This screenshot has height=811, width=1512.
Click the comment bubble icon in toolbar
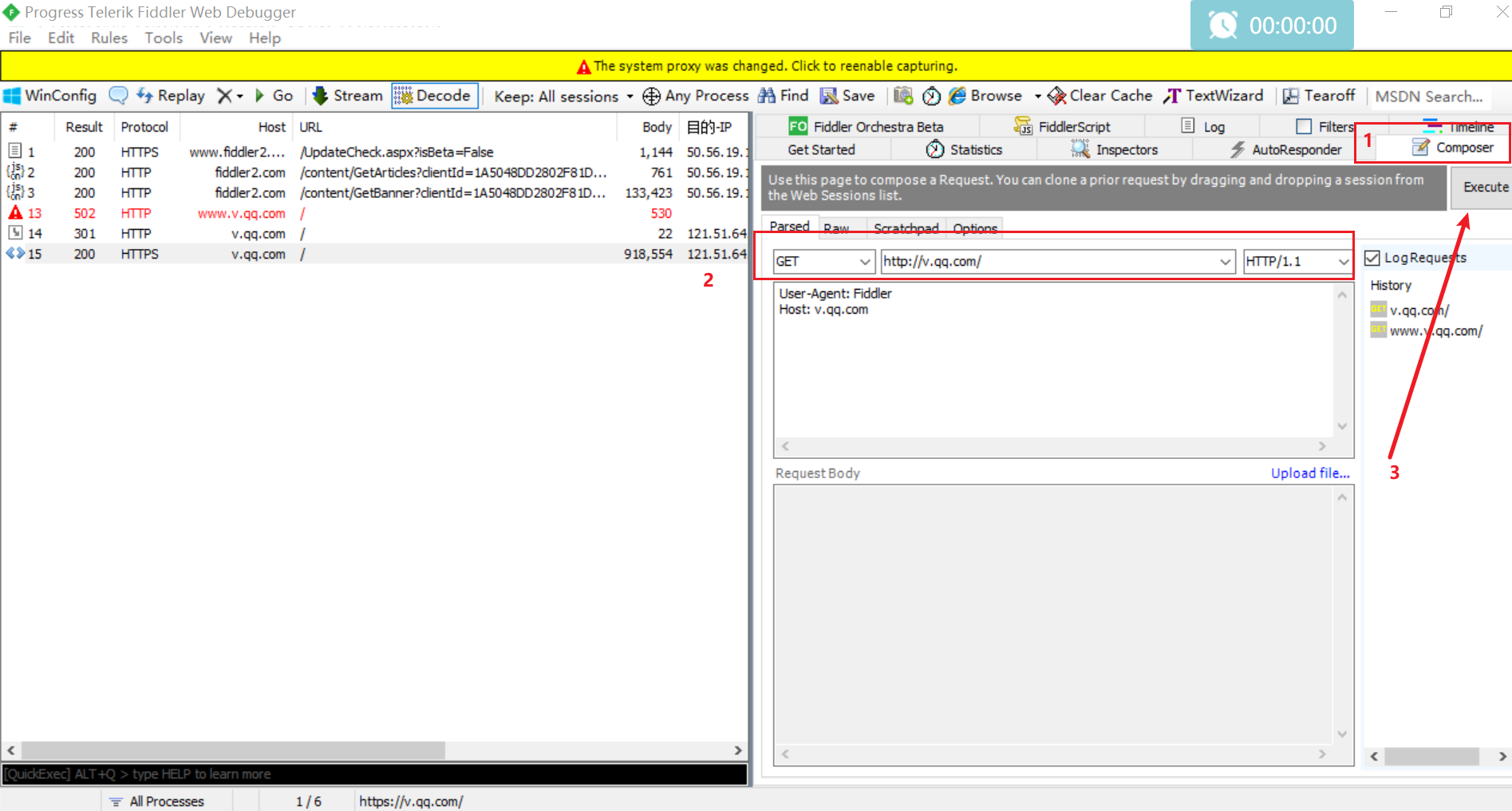coord(118,96)
